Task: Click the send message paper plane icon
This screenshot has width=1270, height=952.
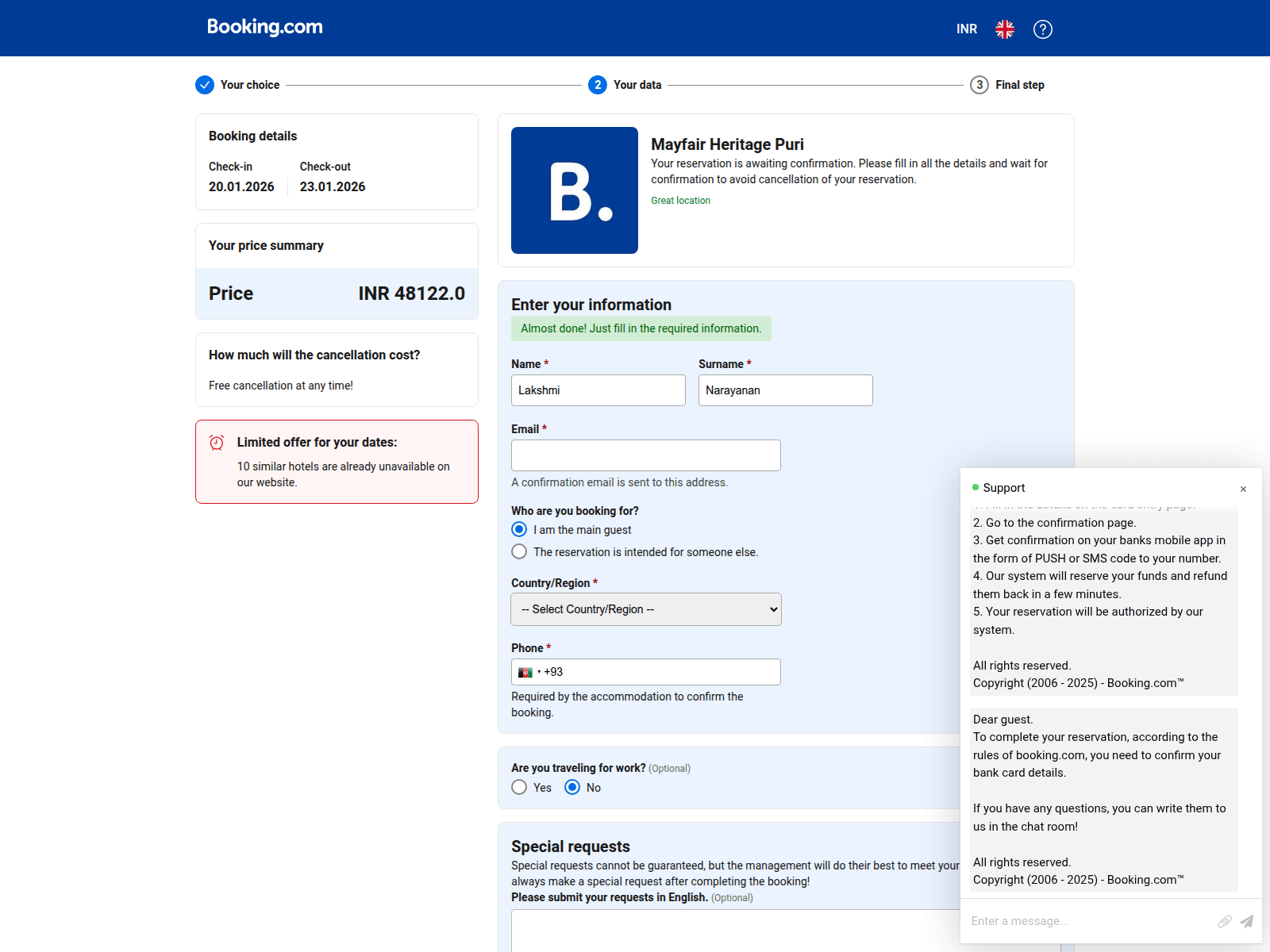Action: pyautogui.click(x=1247, y=921)
